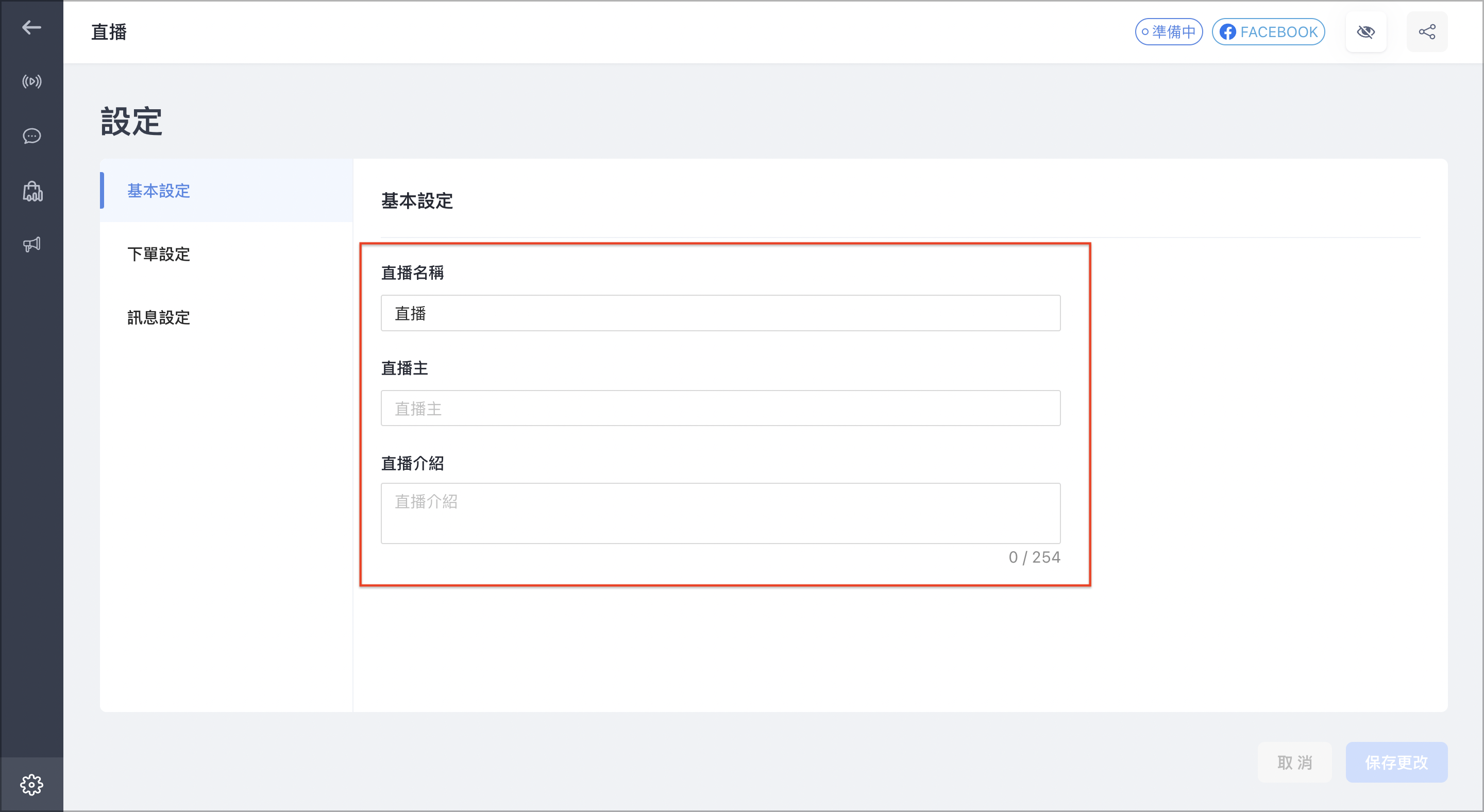Focus the 直播主 text field

[721, 408]
